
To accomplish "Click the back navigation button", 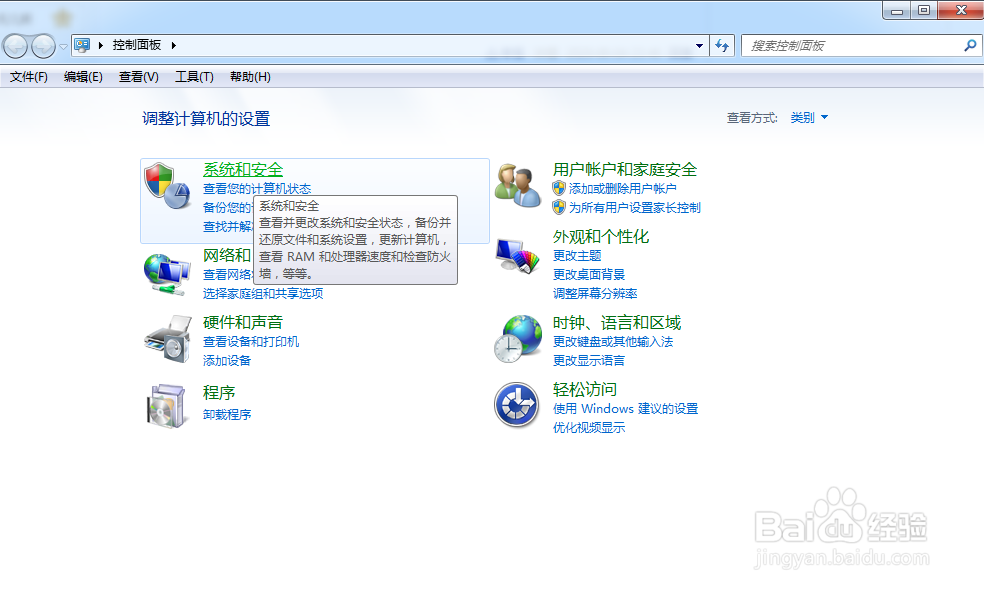I will [14, 45].
